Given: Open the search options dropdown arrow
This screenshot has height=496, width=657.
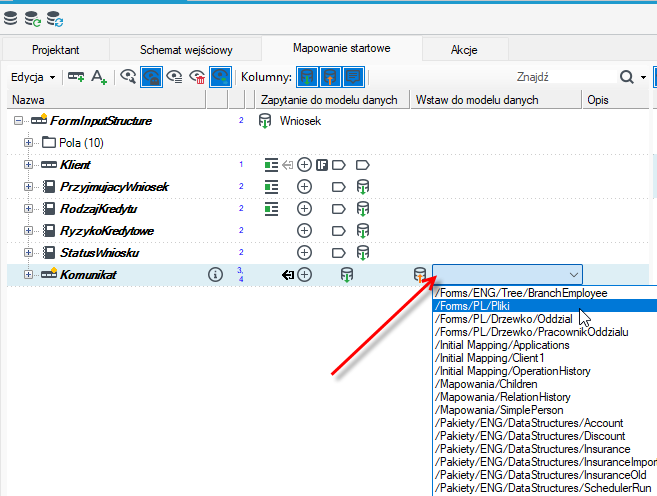Looking at the screenshot, I should pyautogui.click(x=643, y=77).
